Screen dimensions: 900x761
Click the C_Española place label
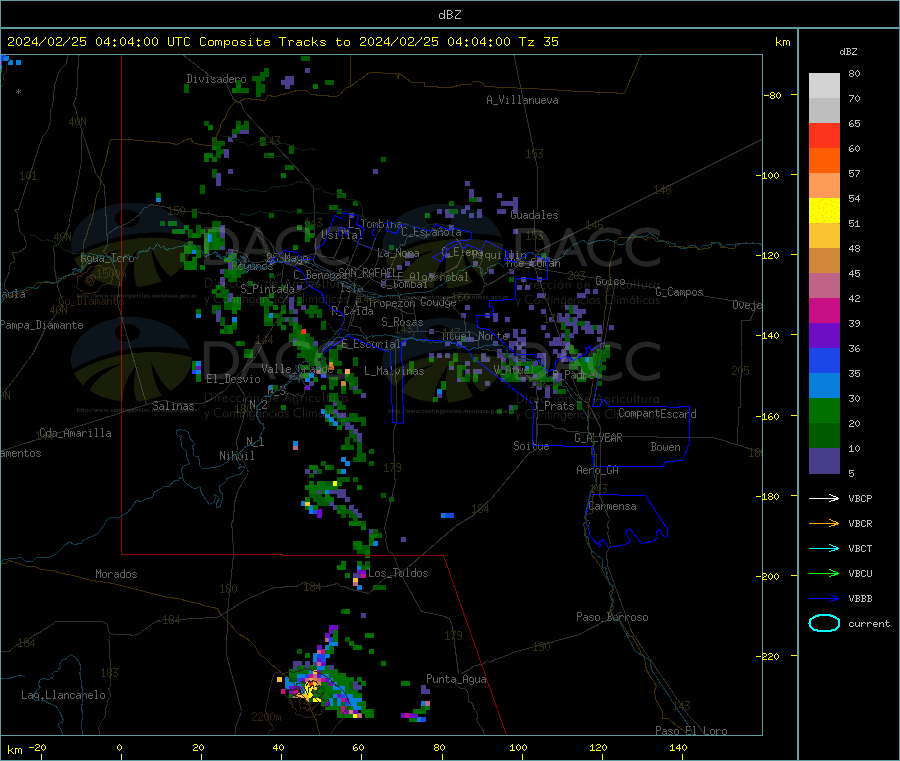point(431,232)
